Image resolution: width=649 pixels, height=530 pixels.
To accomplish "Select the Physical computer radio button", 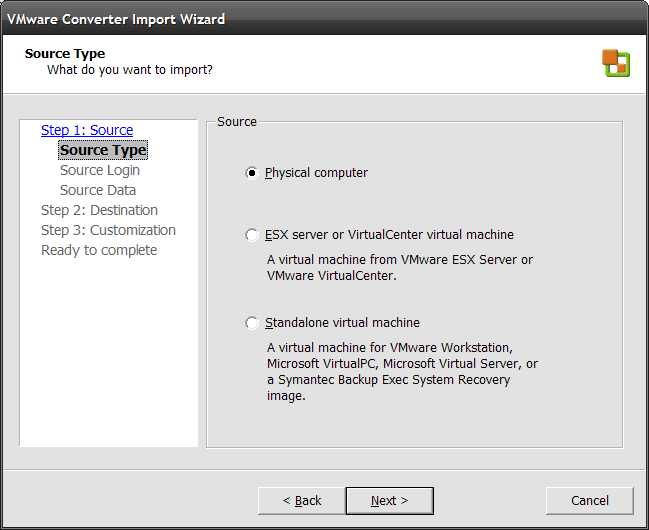I will pos(252,173).
